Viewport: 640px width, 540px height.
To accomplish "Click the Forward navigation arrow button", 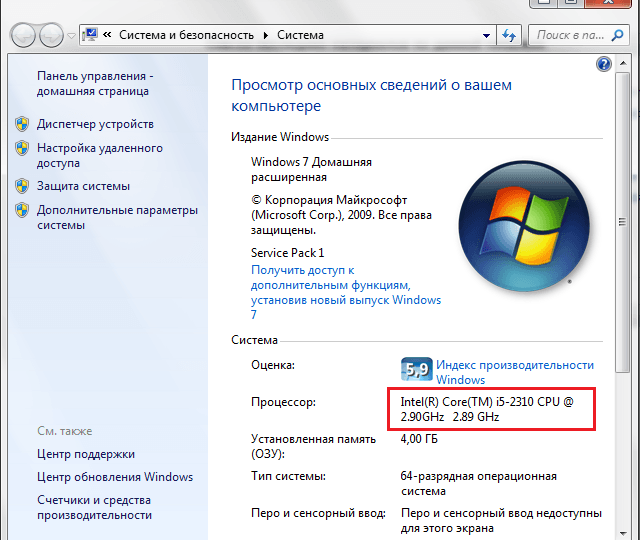I will (x=50, y=36).
